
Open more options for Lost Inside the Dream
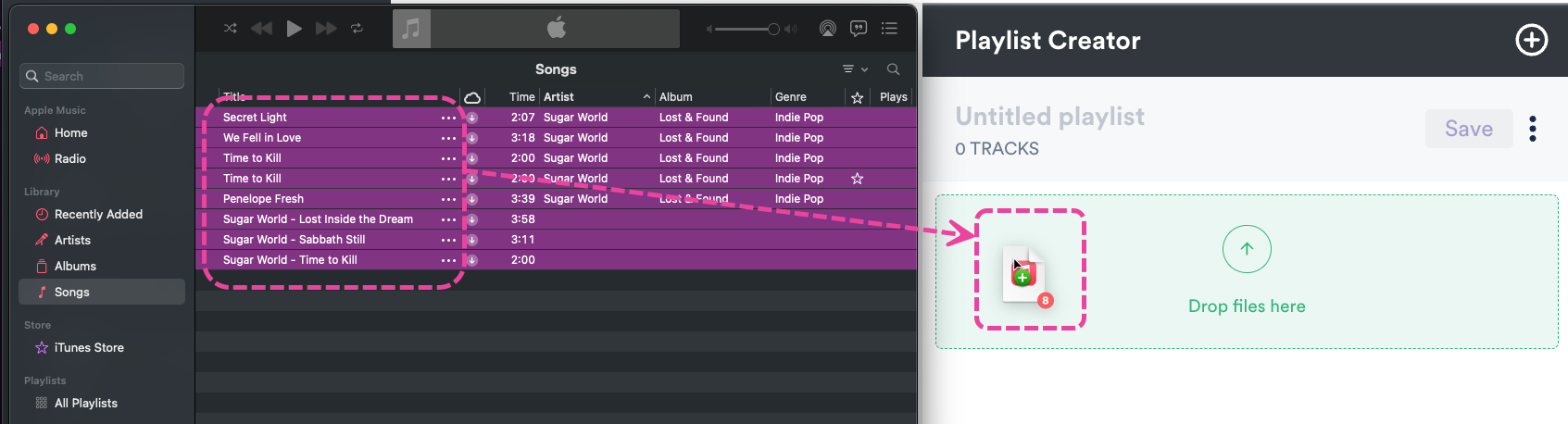(448, 219)
